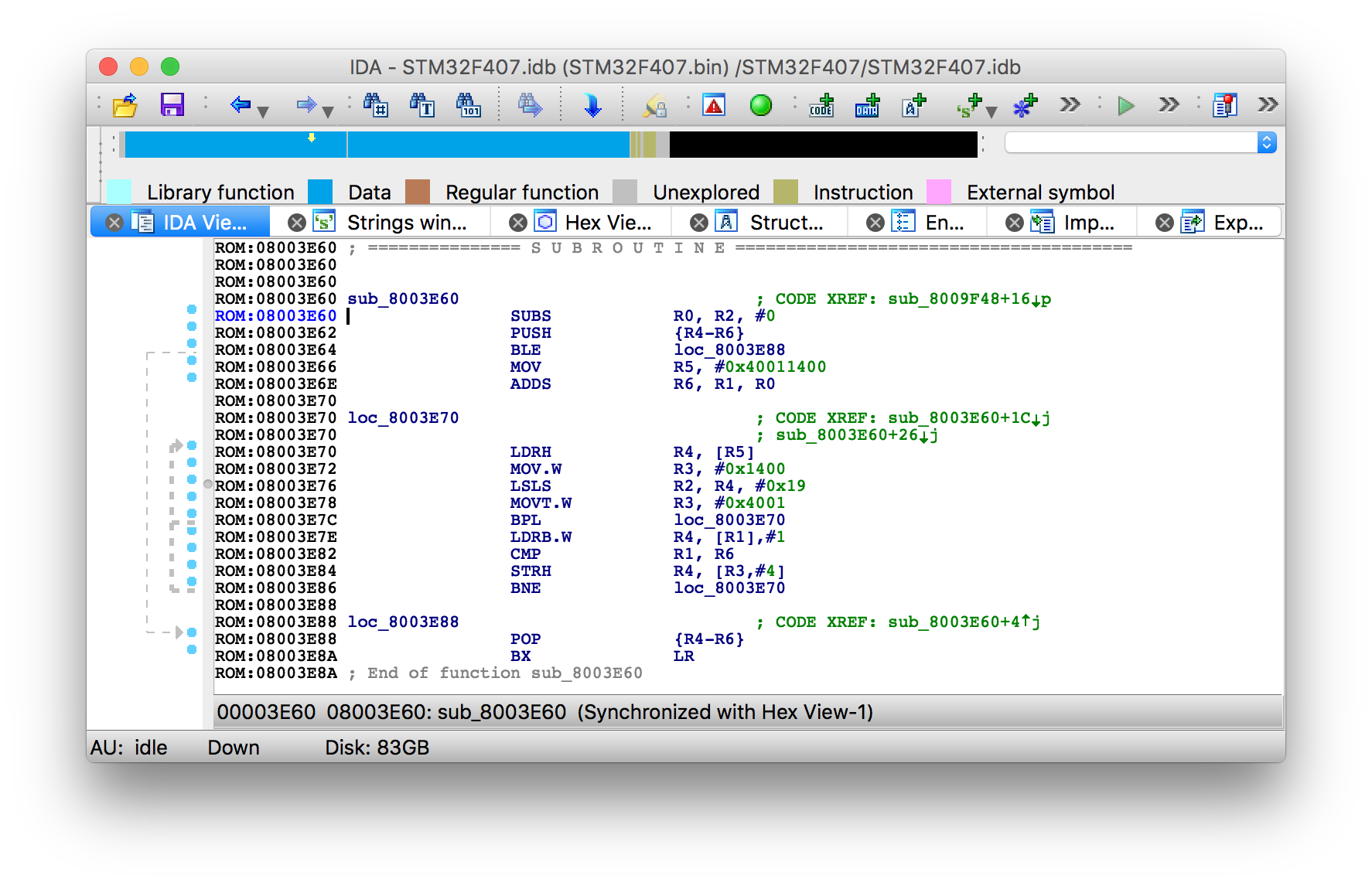Follow loc_8003E88 operand of BLE instruction
The height and width of the screenshot is (886, 1372).
click(729, 349)
